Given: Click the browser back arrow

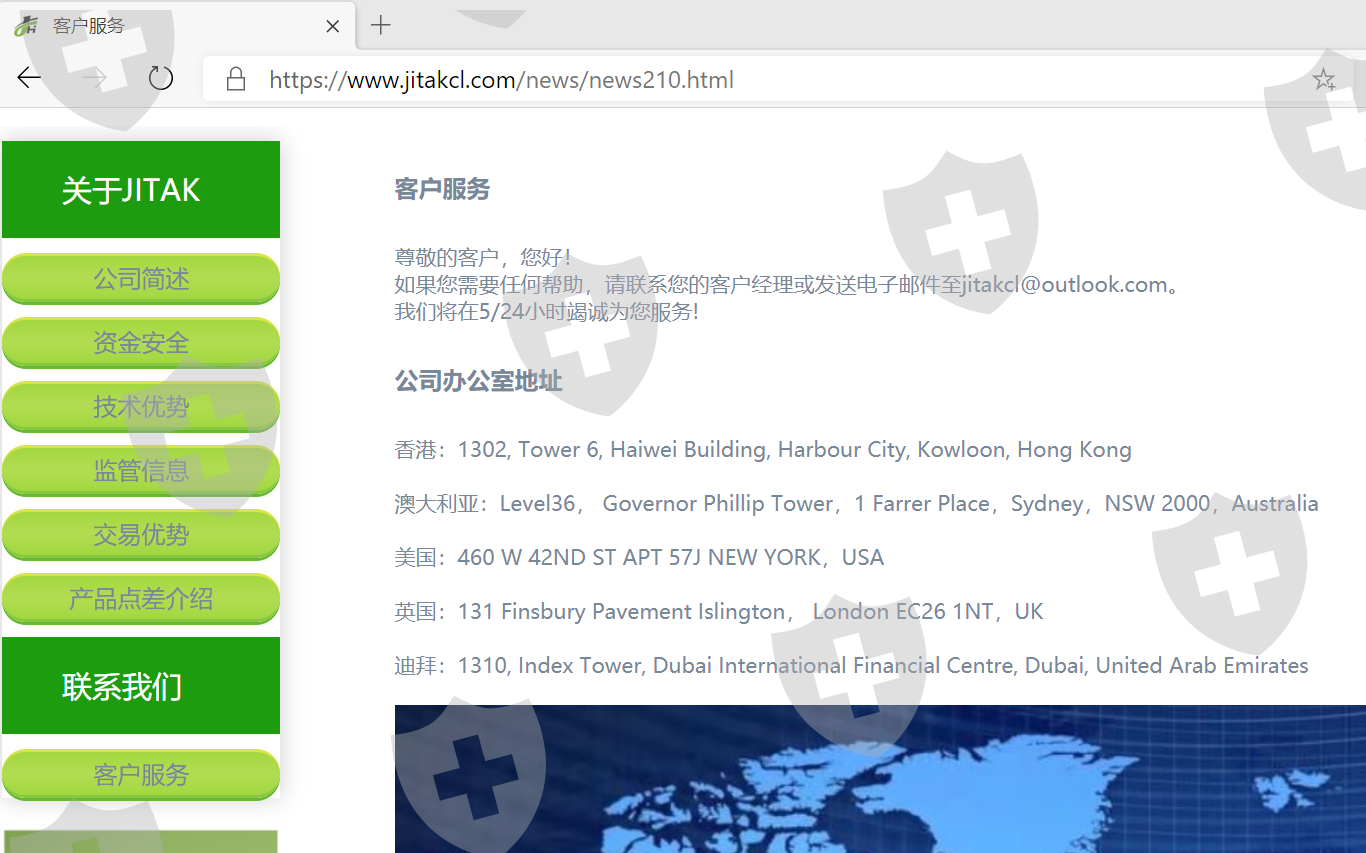Looking at the screenshot, I should click(29, 78).
